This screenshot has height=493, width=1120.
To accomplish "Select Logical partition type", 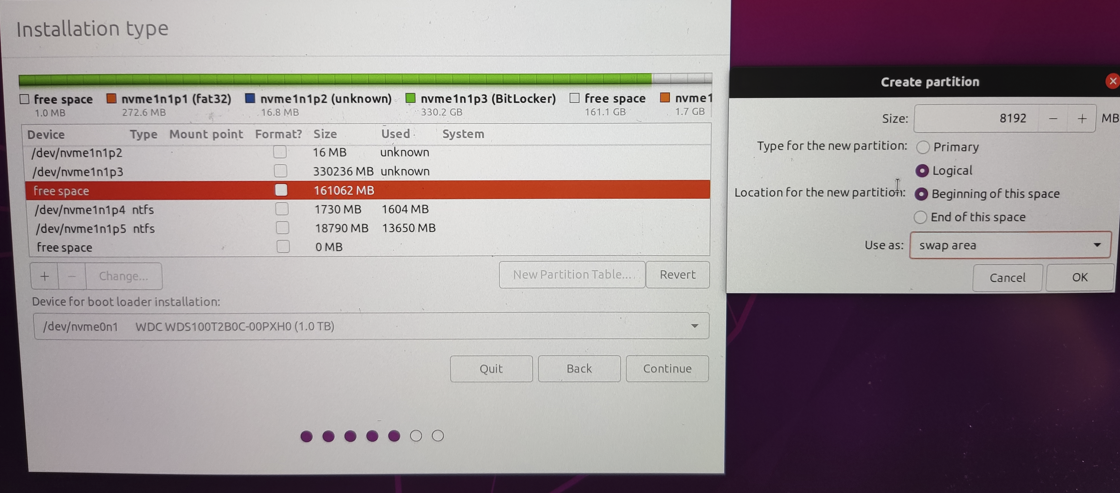I will (x=922, y=171).
